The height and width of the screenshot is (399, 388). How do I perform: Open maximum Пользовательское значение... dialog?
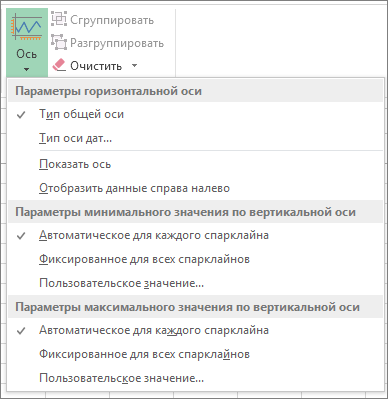click(x=195, y=378)
